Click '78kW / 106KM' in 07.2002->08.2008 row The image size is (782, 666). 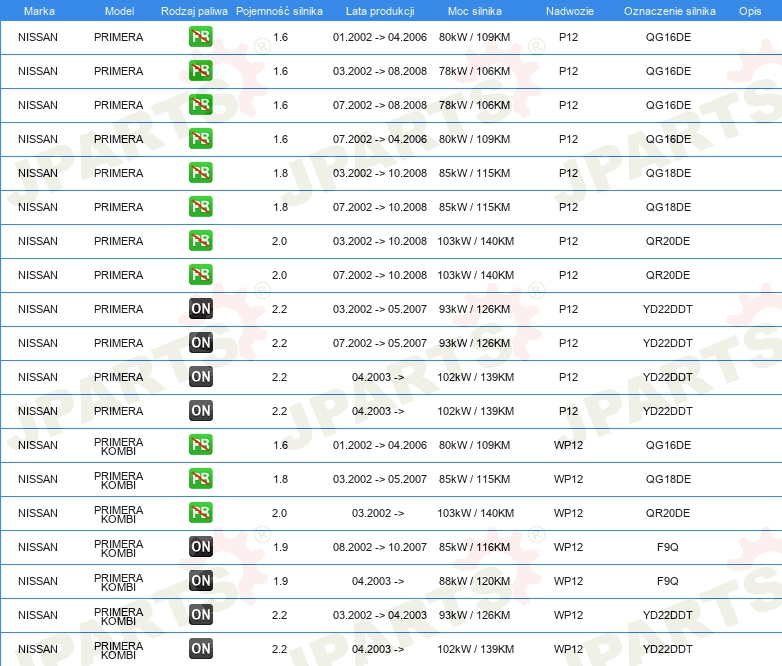[x=474, y=105]
